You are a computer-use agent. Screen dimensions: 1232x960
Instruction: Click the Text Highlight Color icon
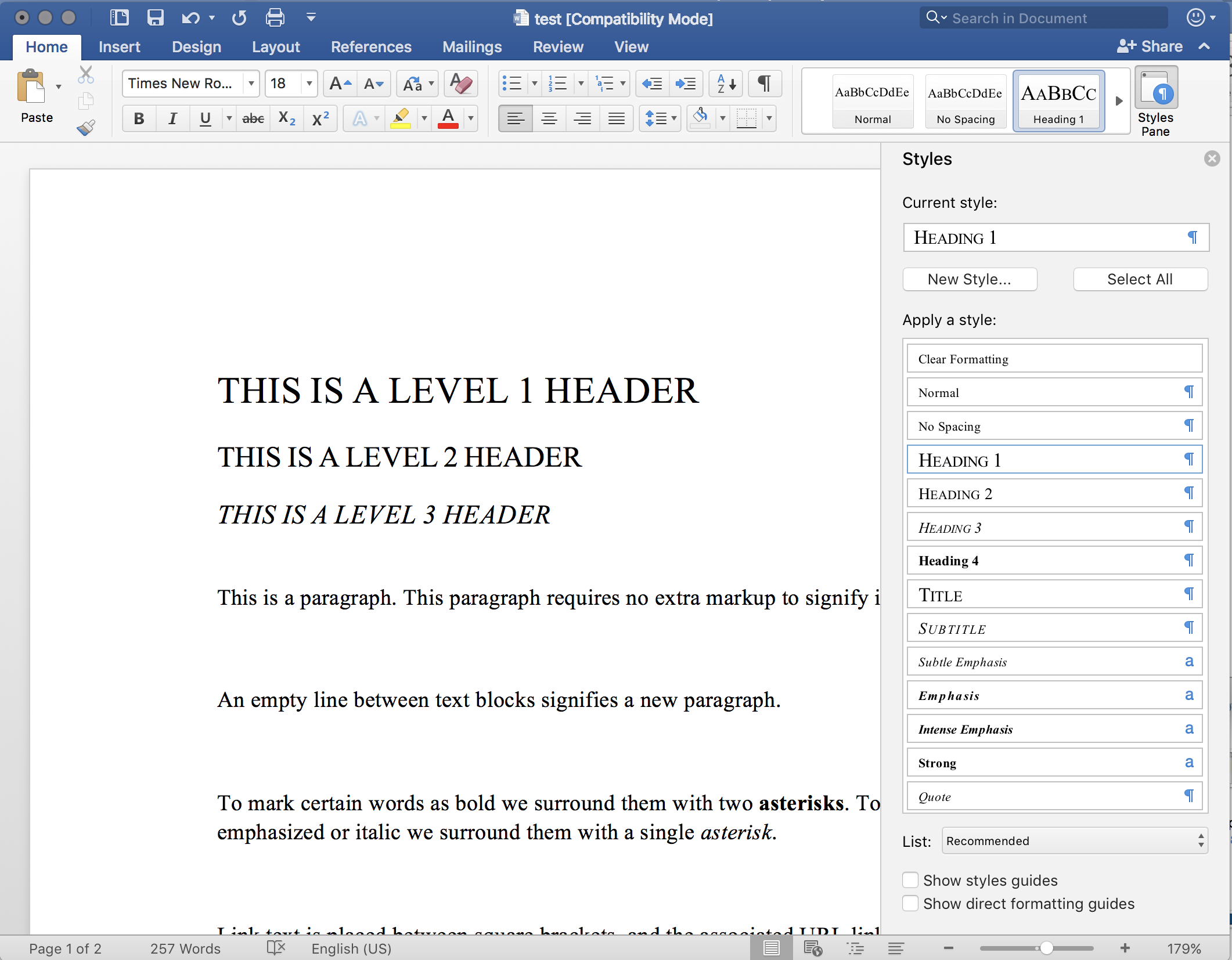pyautogui.click(x=399, y=119)
